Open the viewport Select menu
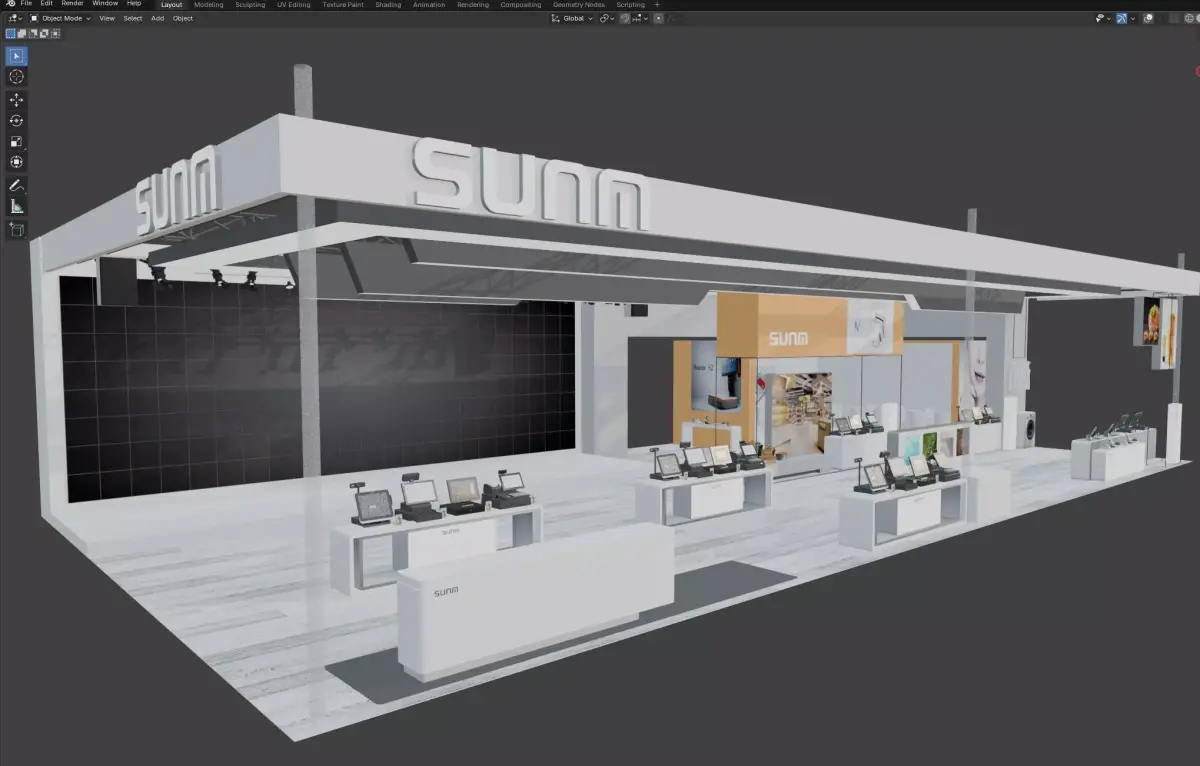Screen dimensions: 1200x766 pyautogui.click(x=133, y=18)
